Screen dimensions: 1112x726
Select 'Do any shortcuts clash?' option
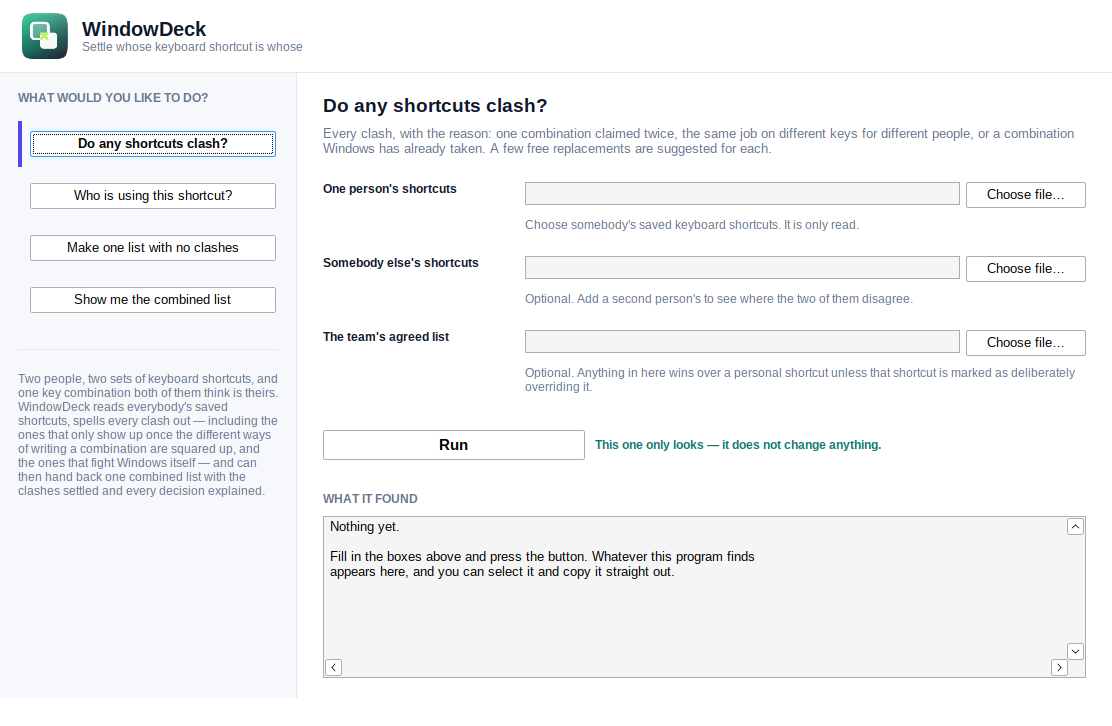152,144
